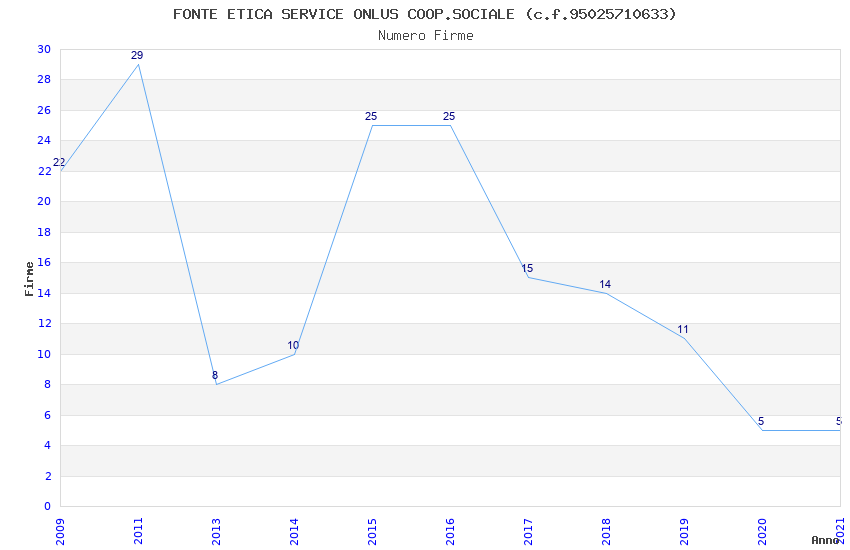Click the y-axis tick value 2

[48, 476]
